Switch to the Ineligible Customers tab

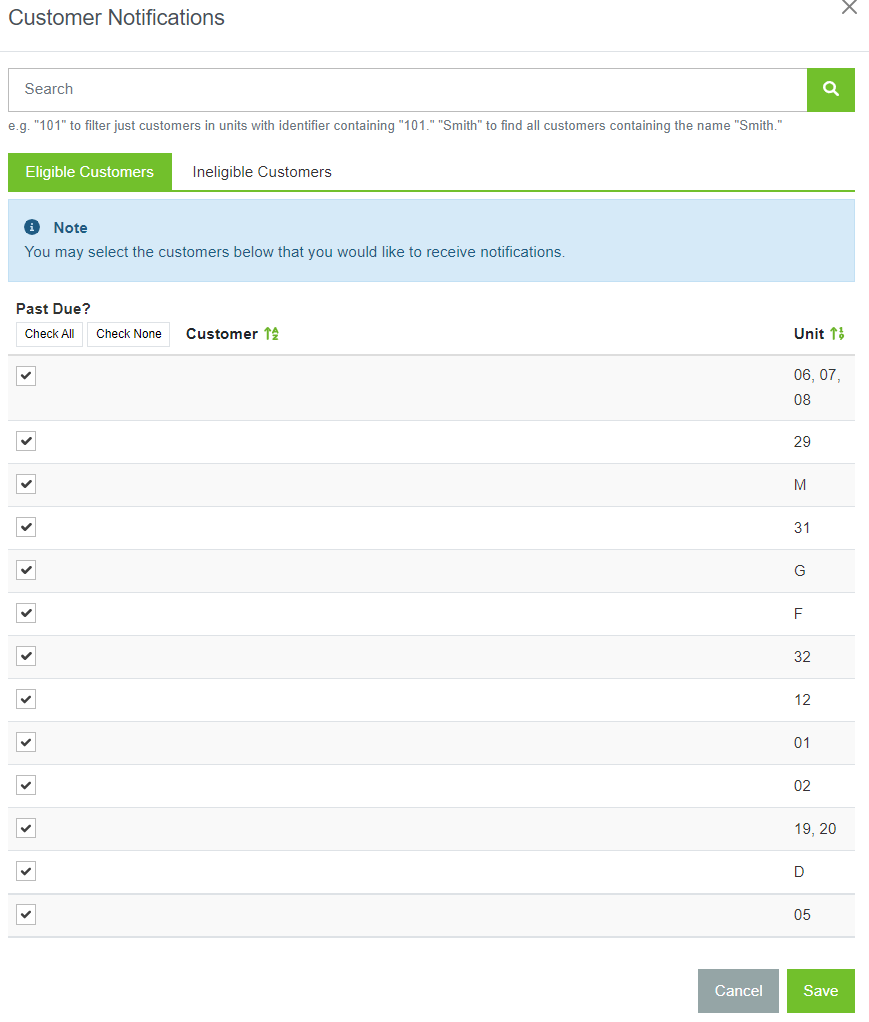click(262, 172)
